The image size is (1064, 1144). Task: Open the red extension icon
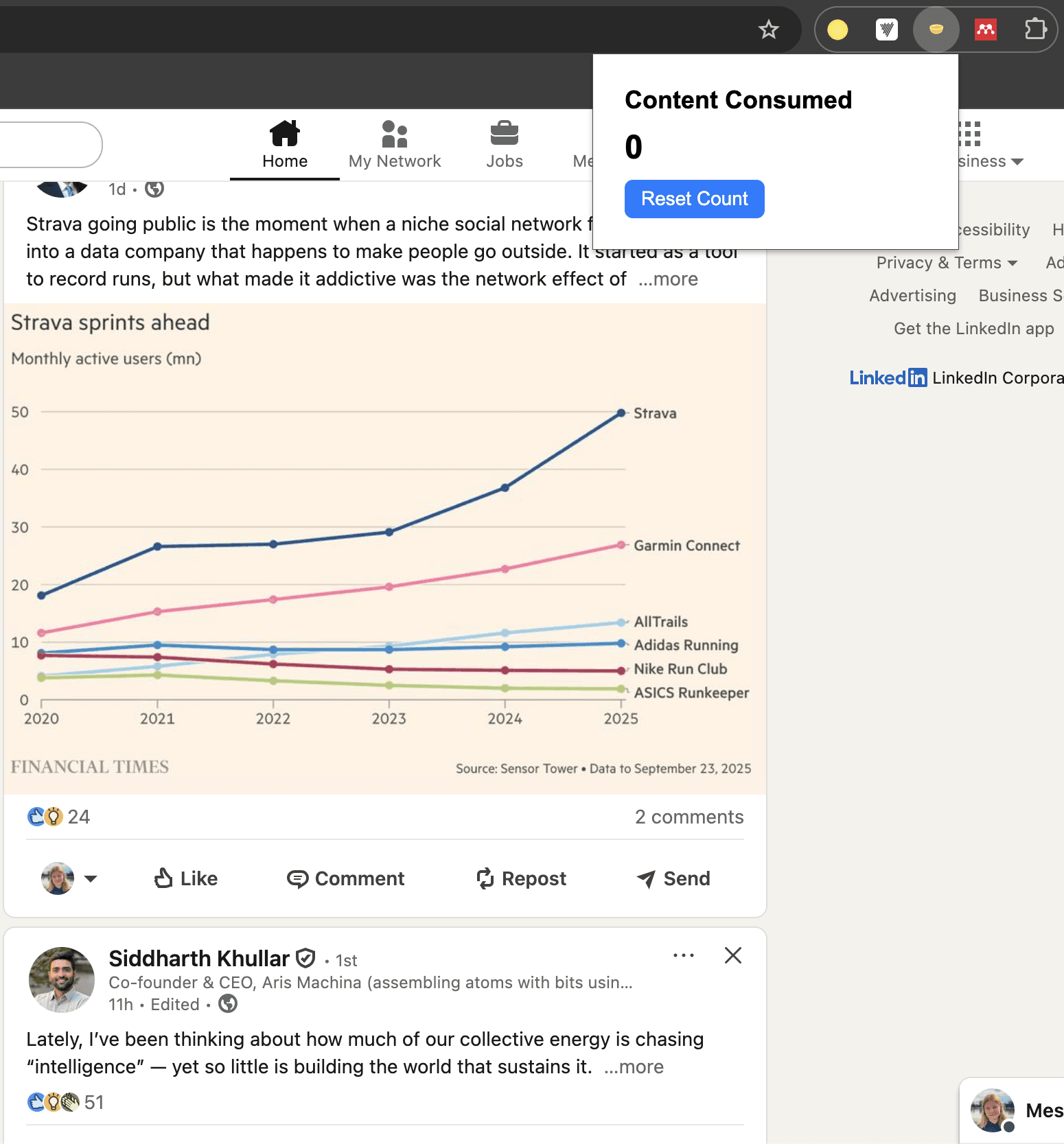(x=986, y=30)
